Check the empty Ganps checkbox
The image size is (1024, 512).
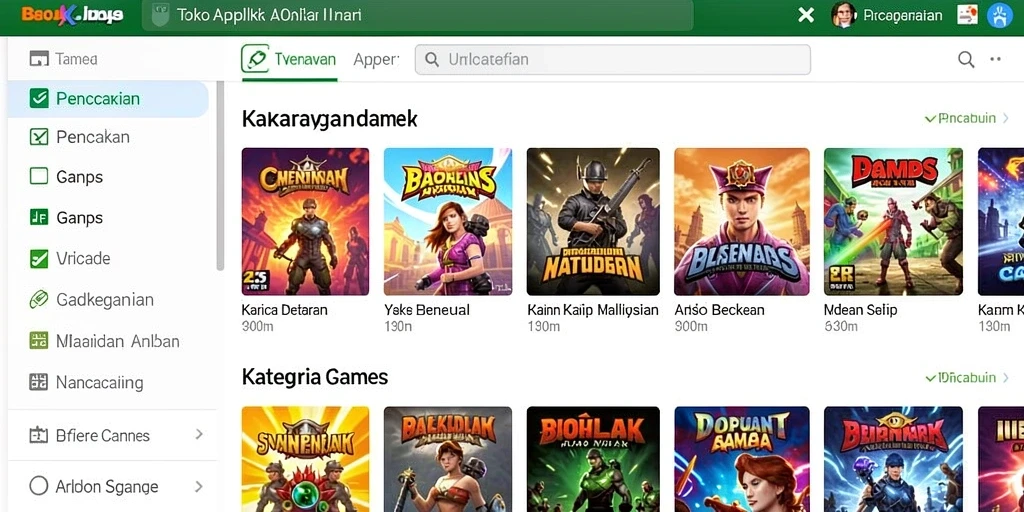(39, 176)
